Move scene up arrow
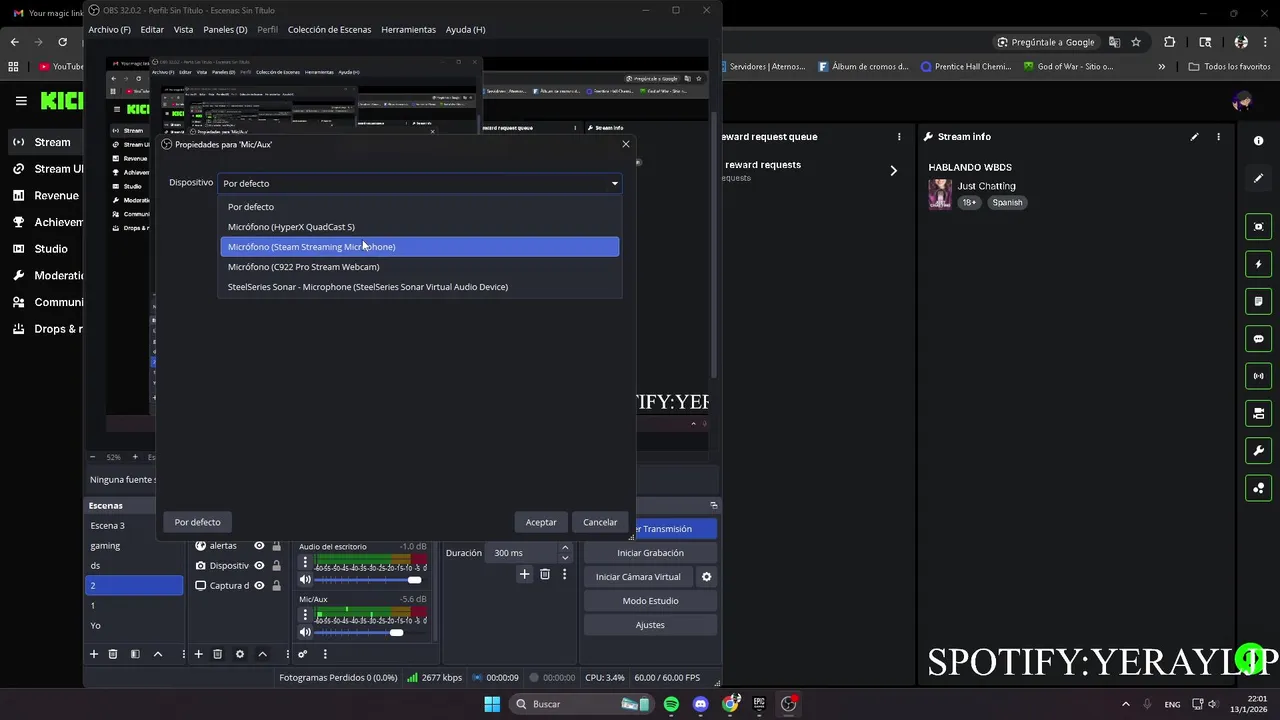 click(x=158, y=654)
